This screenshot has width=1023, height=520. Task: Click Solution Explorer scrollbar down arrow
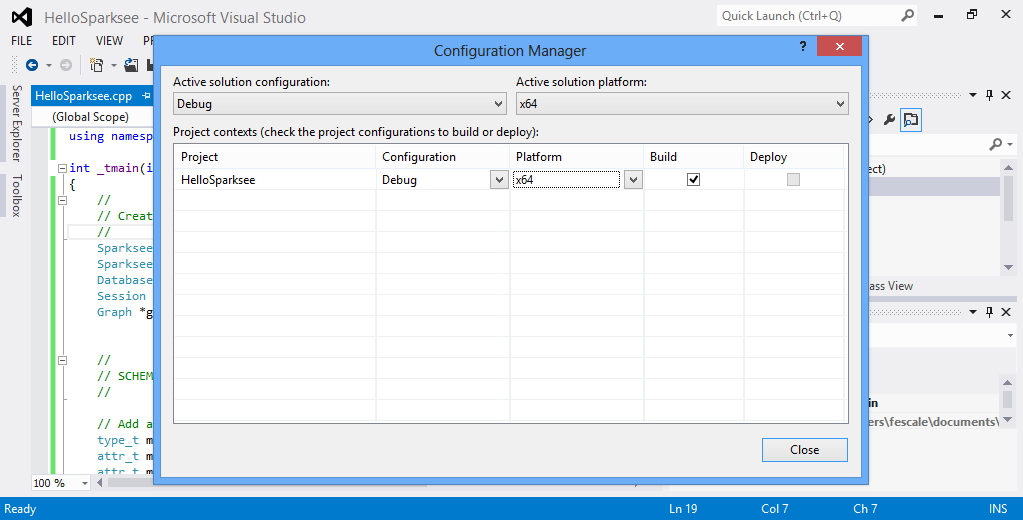click(x=1008, y=268)
